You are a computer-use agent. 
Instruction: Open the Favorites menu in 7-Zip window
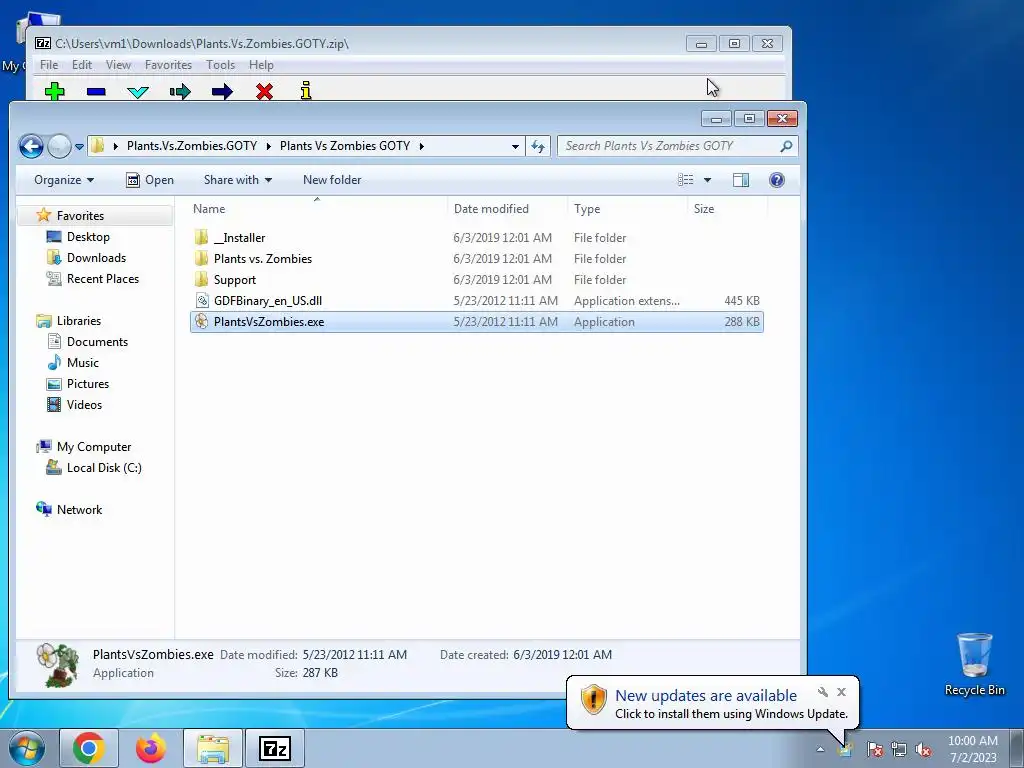click(168, 65)
